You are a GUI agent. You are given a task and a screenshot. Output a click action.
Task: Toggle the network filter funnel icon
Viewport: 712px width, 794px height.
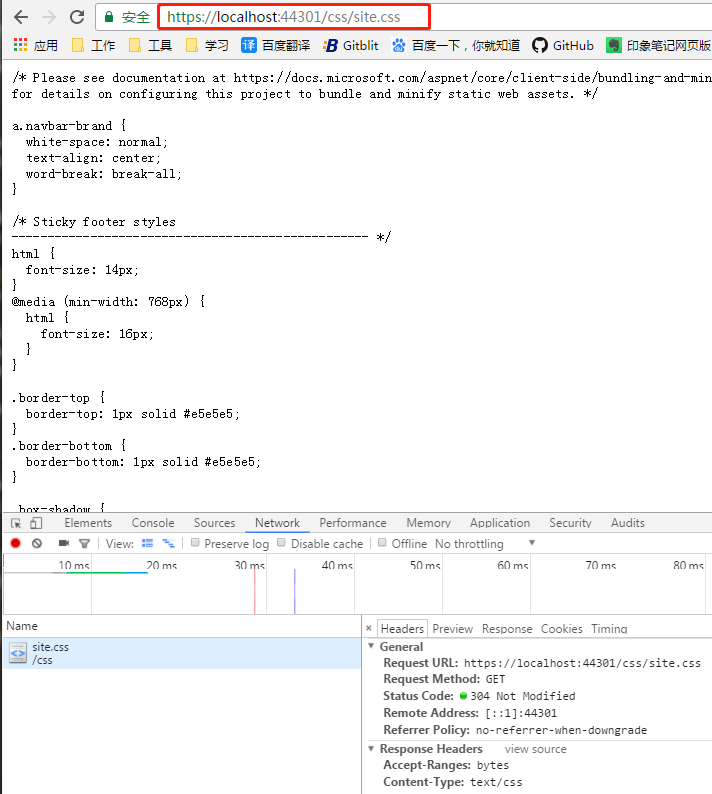point(85,544)
